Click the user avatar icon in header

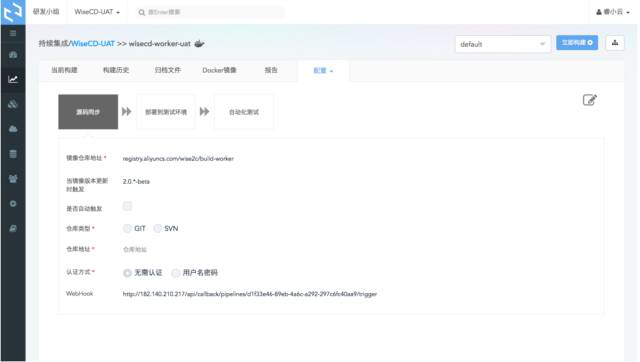tap(599, 12)
